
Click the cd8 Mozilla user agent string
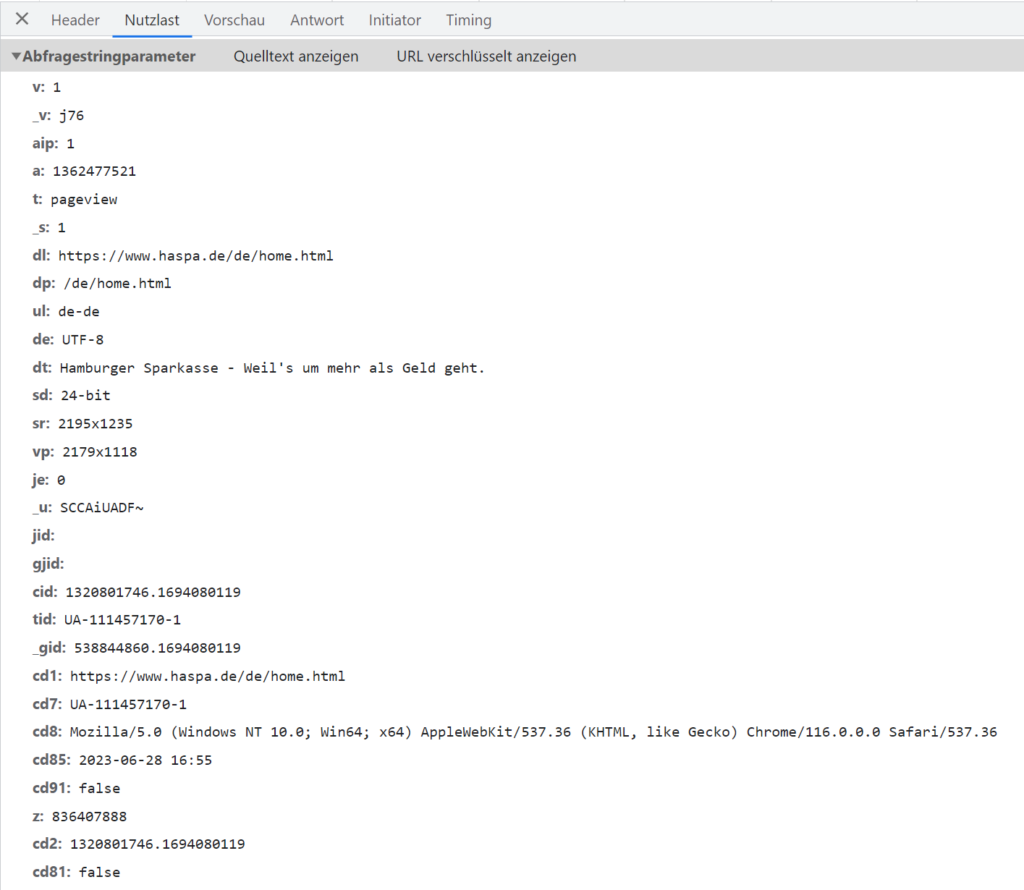click(534, 732)
